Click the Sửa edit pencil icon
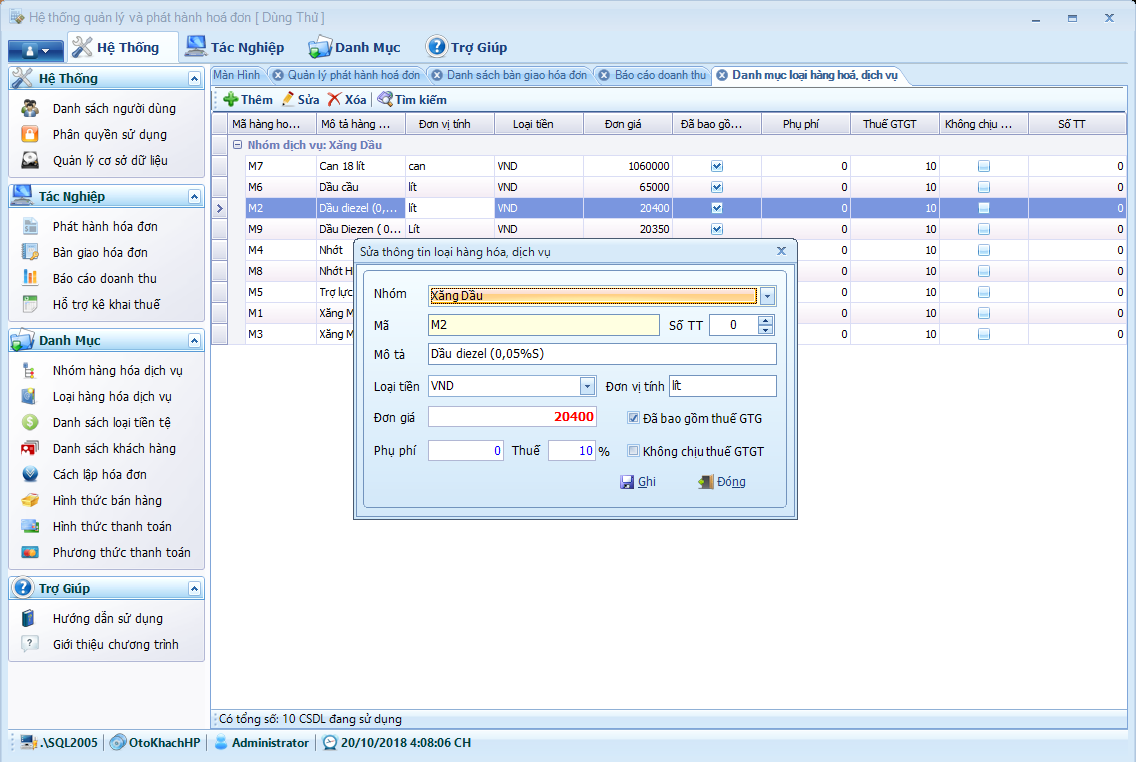 288,100
